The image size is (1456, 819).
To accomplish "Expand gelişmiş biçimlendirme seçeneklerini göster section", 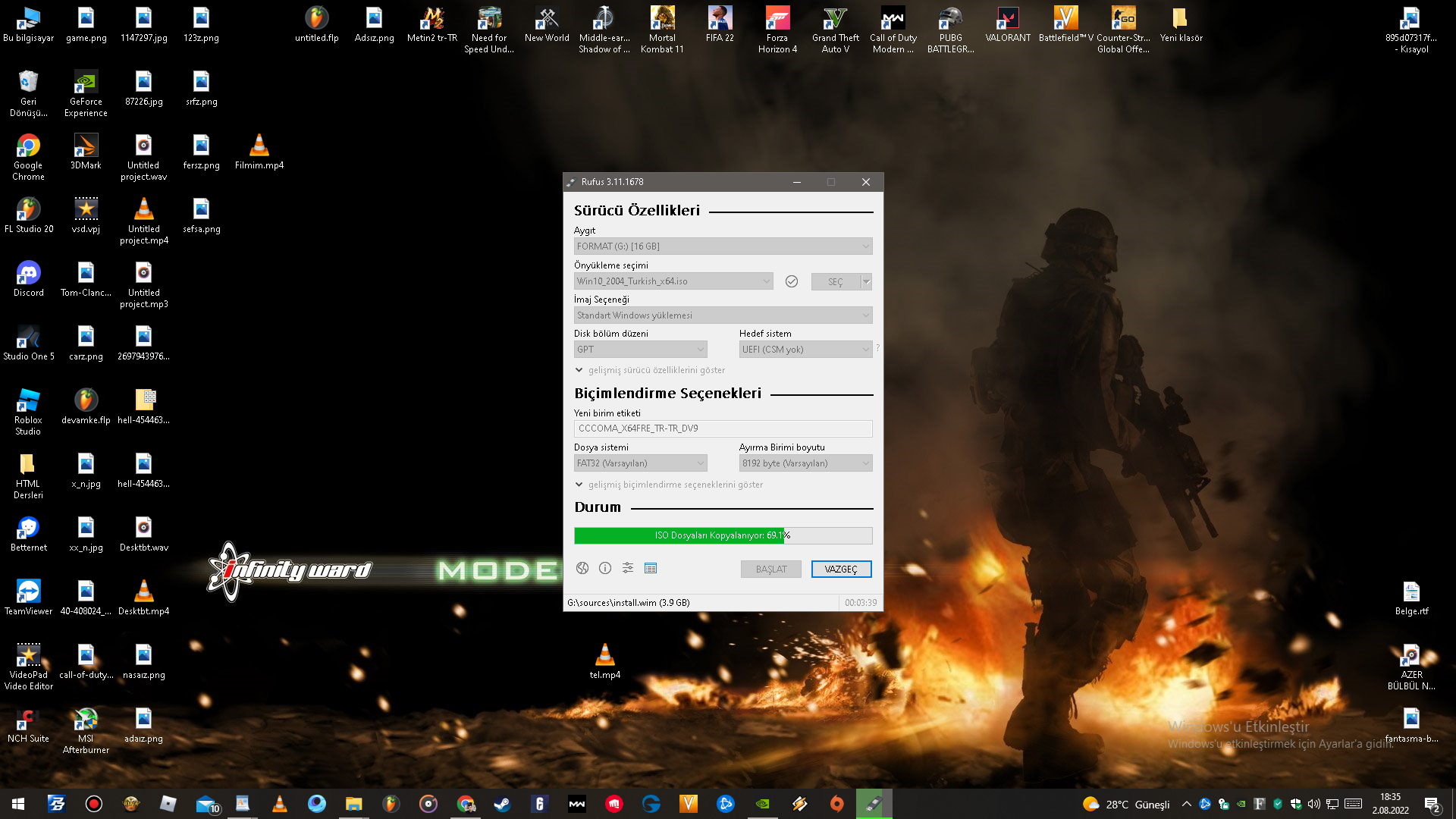I will click(675, 485).
